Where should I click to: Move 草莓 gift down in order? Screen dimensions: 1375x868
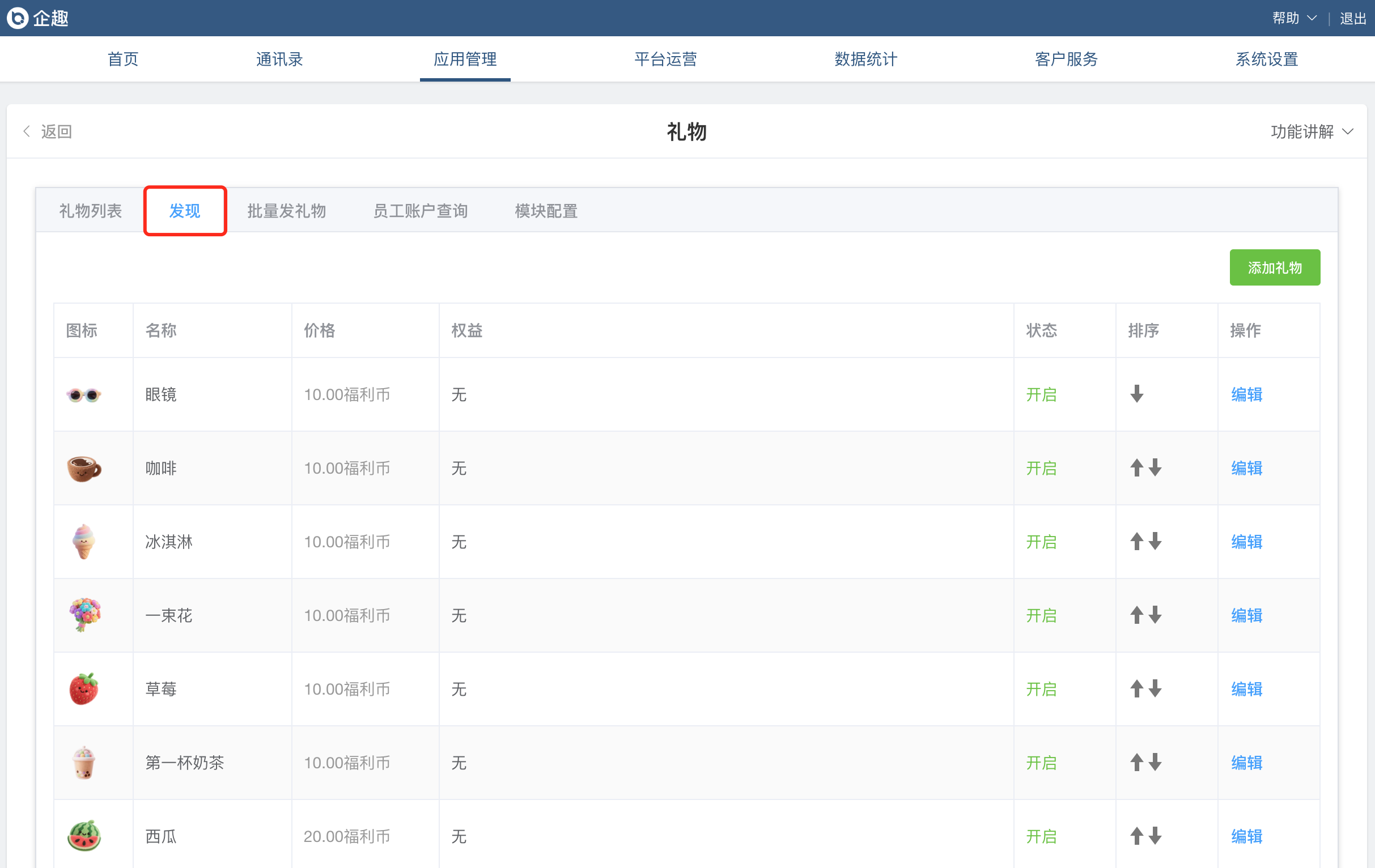[1155, 688]
